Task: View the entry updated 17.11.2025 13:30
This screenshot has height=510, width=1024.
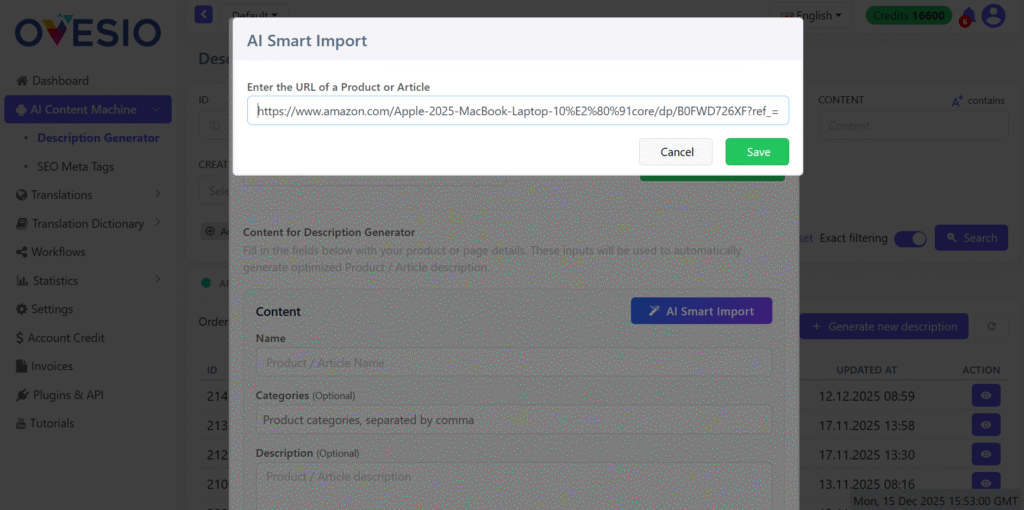Action: click(x=986, y=455)
